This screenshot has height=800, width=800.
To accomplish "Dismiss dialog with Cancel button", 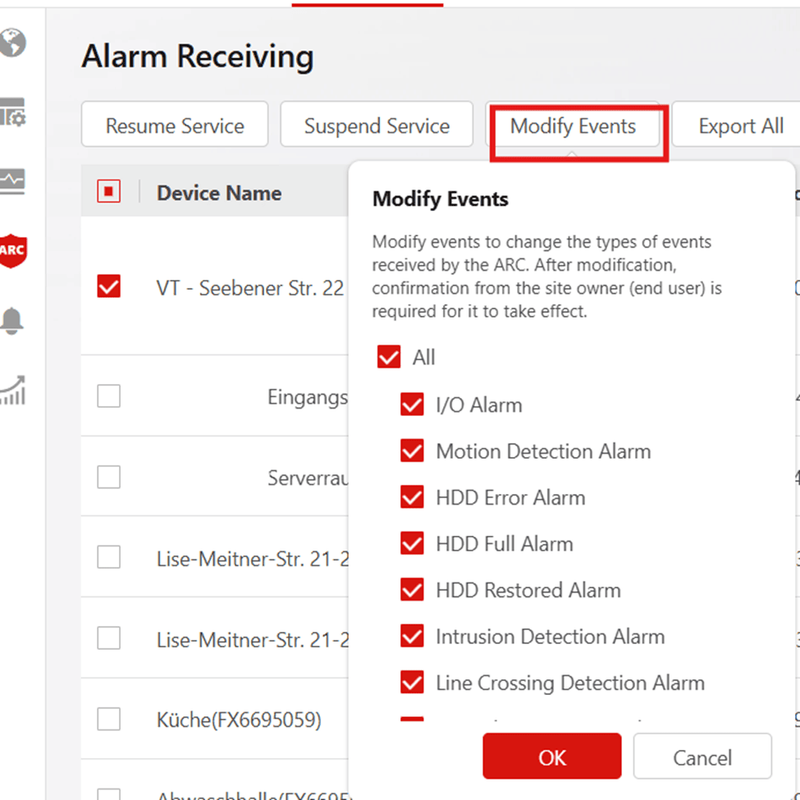I will 702,757.
